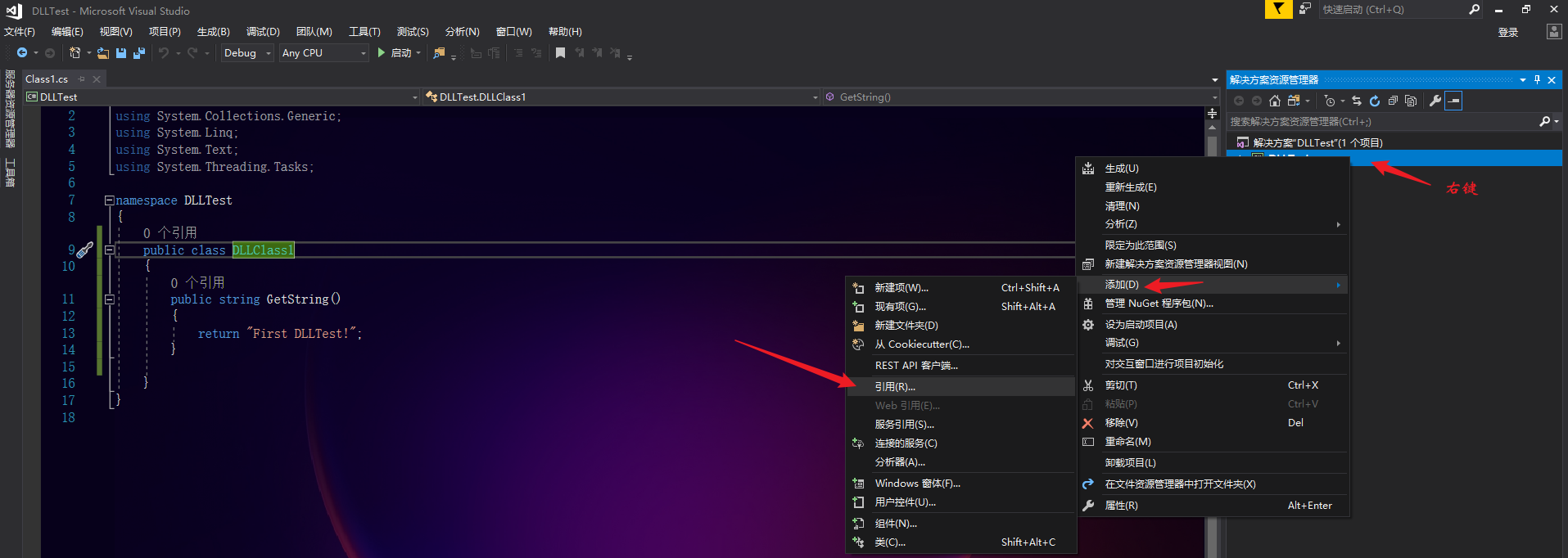Select the solution 'DLLTest' tree node
Viewport: 1568px width, 558px height.
[x=1317, y=142]
